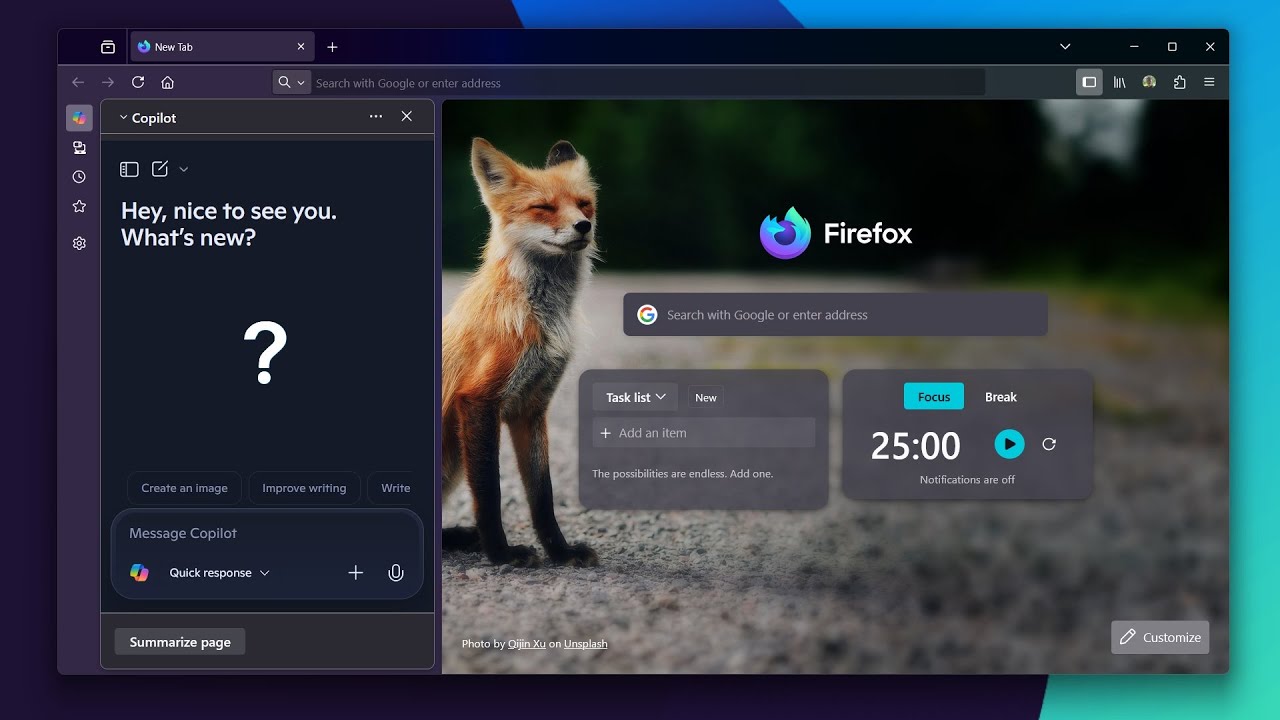
Task: Start the focus timer play button
Action: (1009, 444)
